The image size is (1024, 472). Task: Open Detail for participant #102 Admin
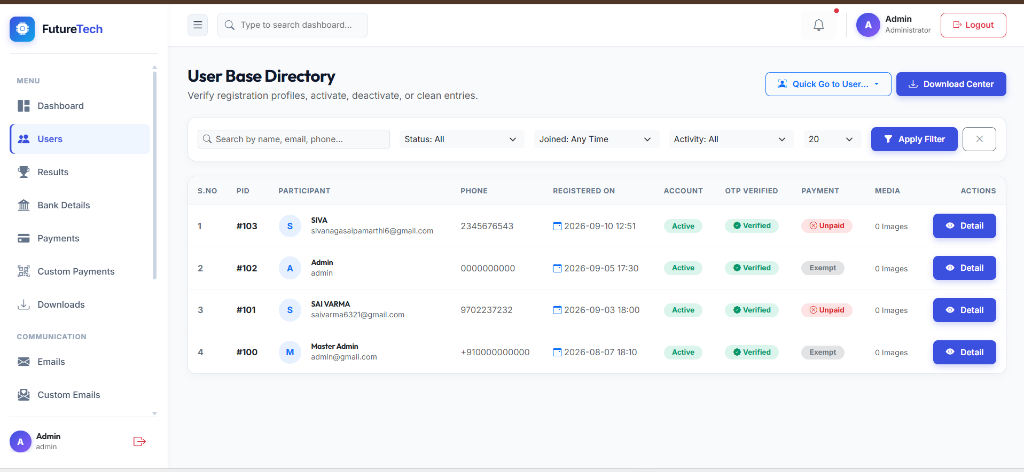964,268
